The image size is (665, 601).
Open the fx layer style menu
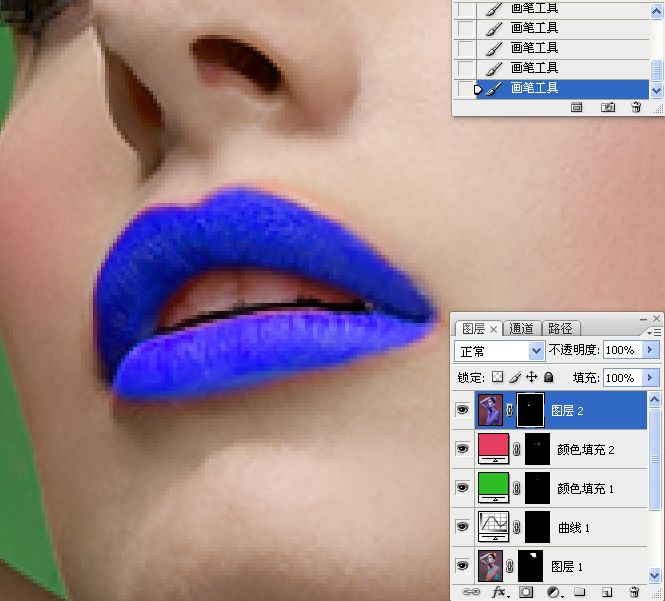tap(499, 592)
